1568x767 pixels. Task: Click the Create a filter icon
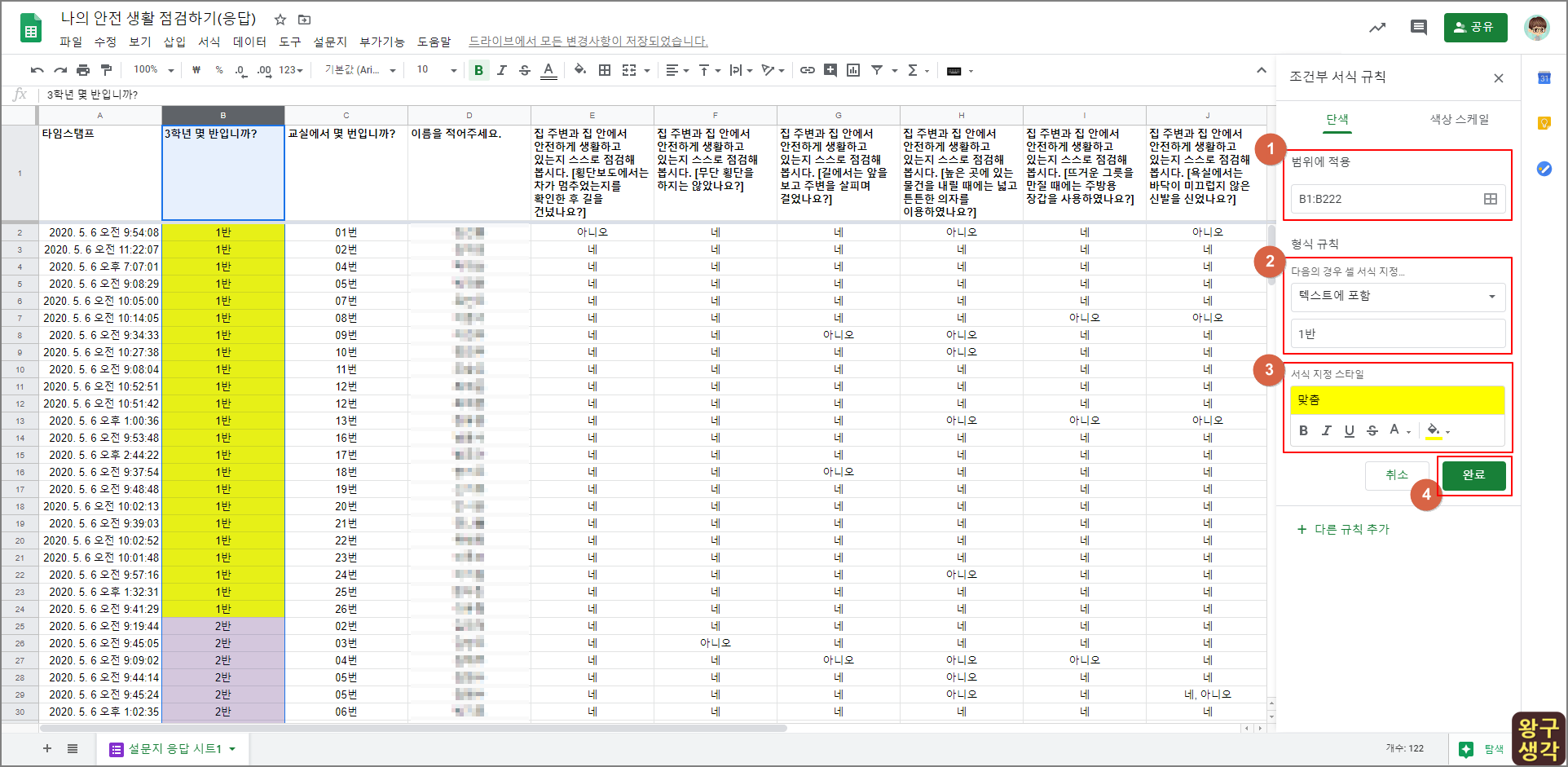[877, 70]
